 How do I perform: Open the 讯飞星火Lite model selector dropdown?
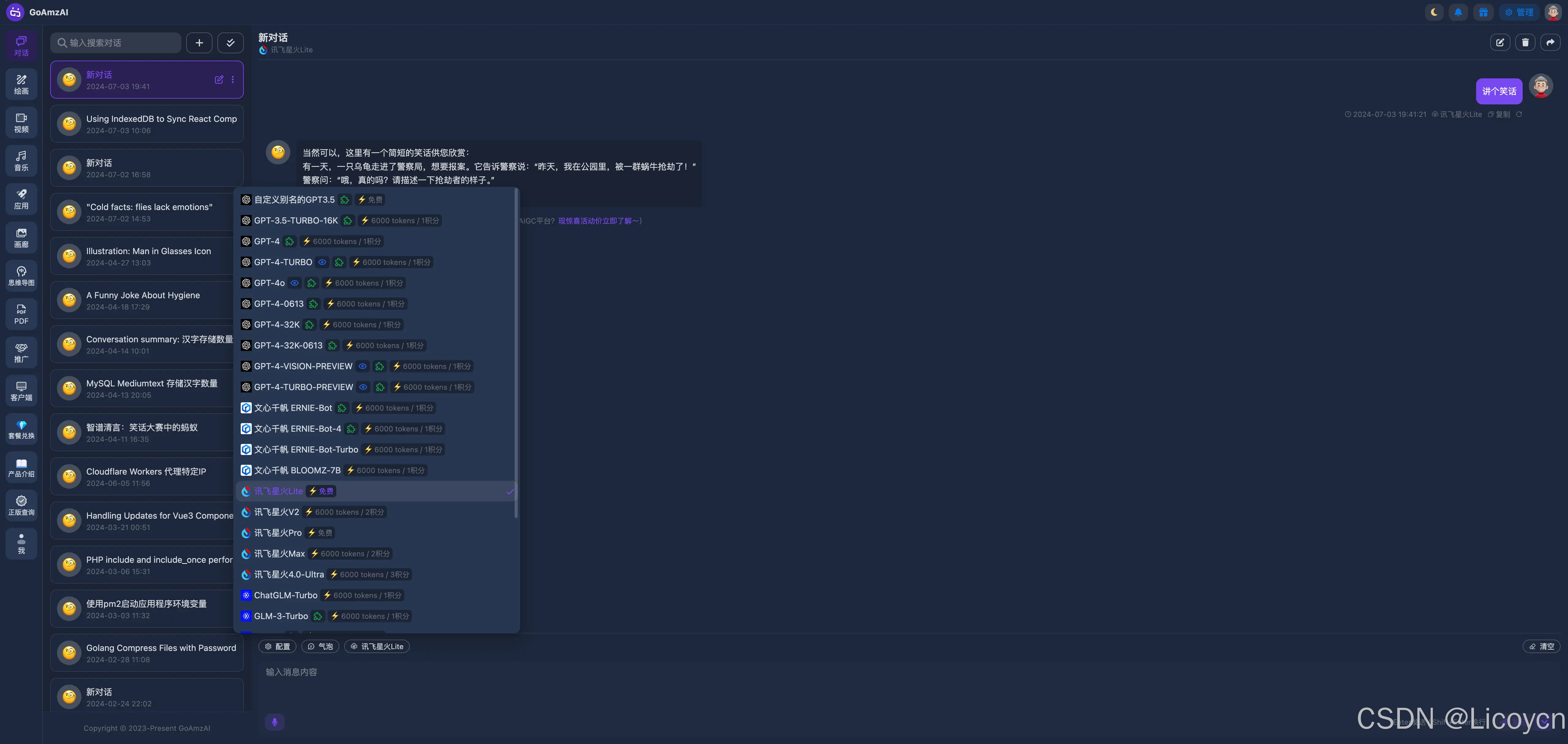pyautogui.click(x=377, y=646)
